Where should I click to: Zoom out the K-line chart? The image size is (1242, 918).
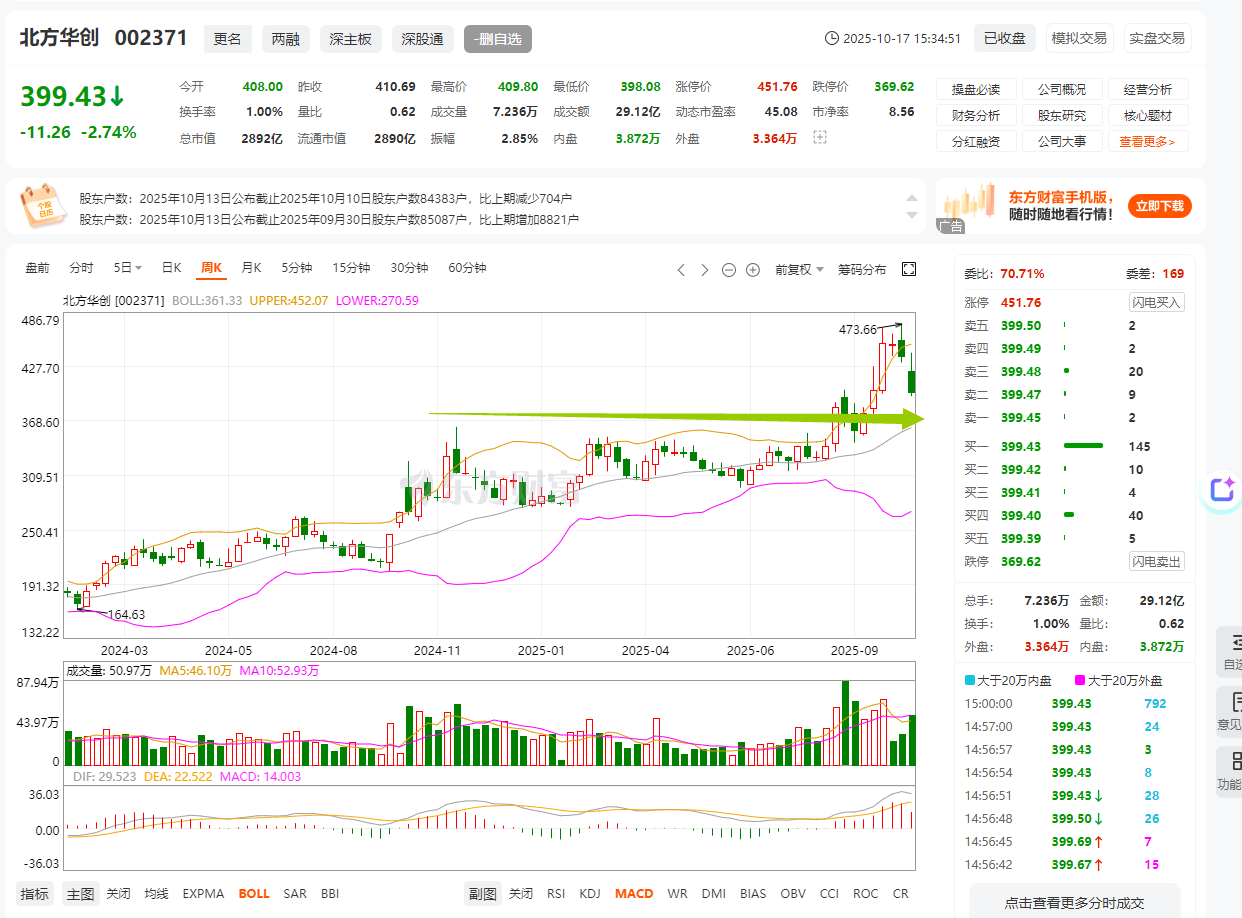(728, 270)
